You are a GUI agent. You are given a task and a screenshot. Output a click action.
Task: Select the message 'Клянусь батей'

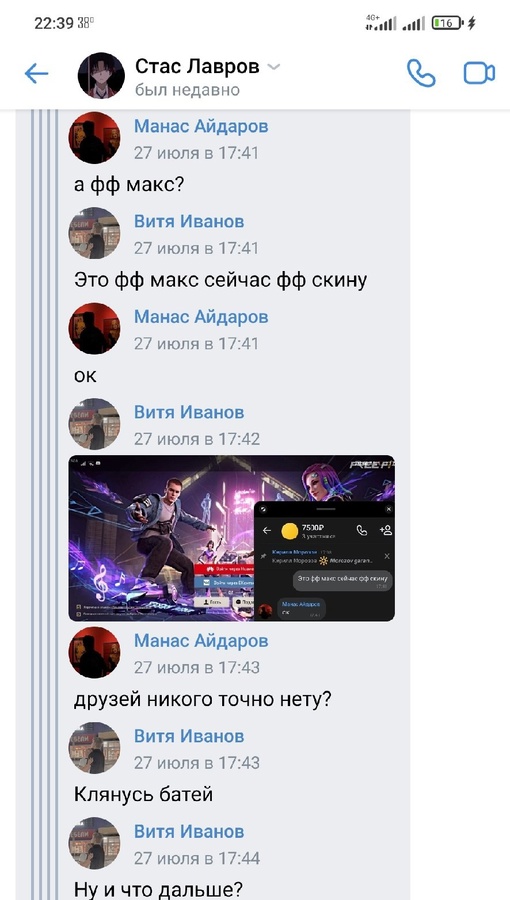click(x=143, y=795)
